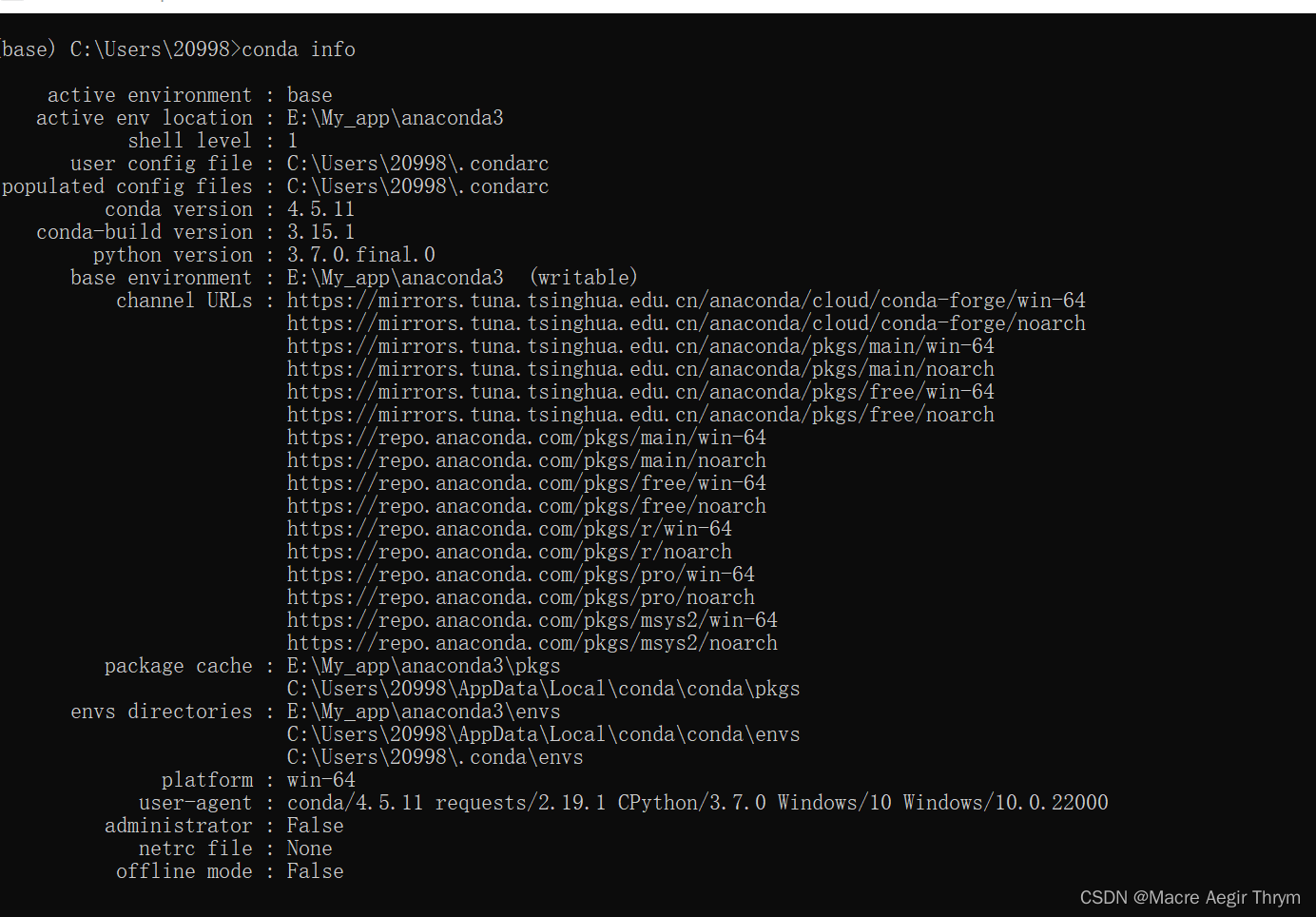
Task: Click the python version '3.7.0.final.0'
Action: 361,255
